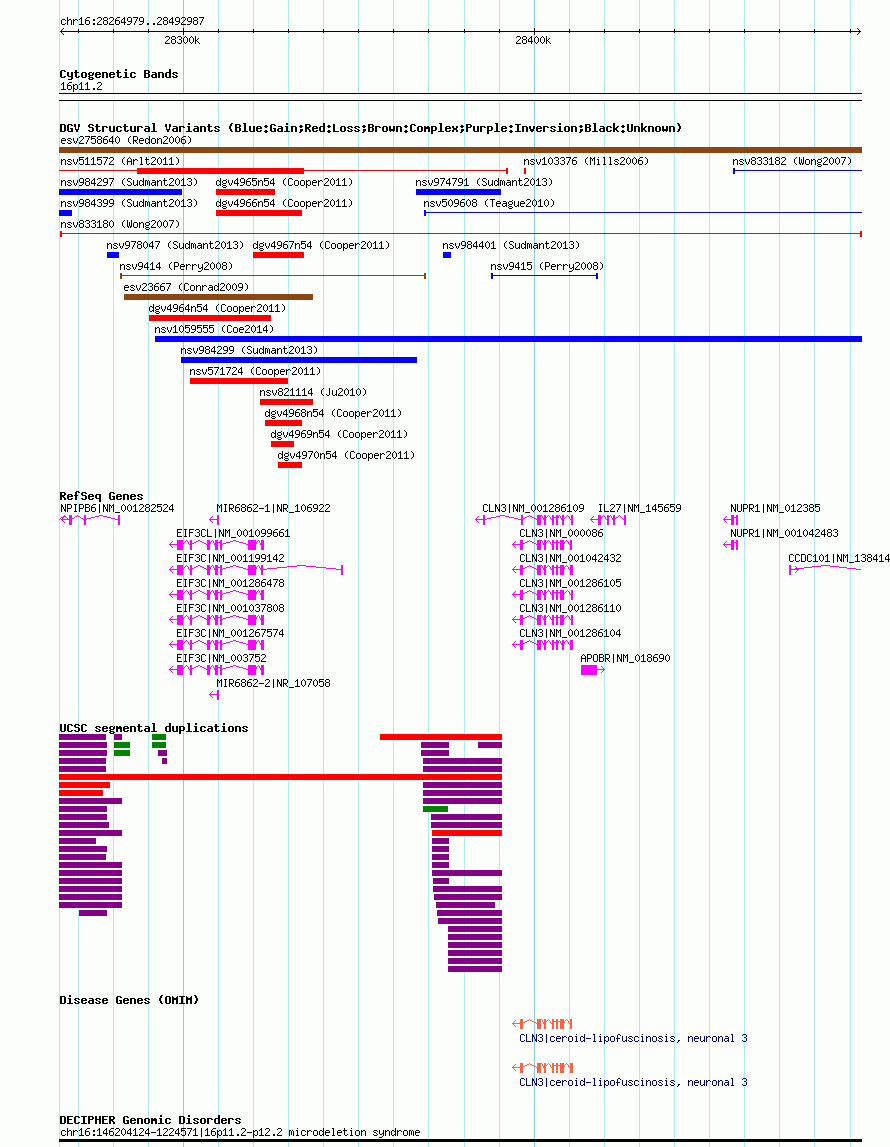Screen dimensions: 890x1147
Task: Click the 16p11.2 band label
Action: click(81, 86)
